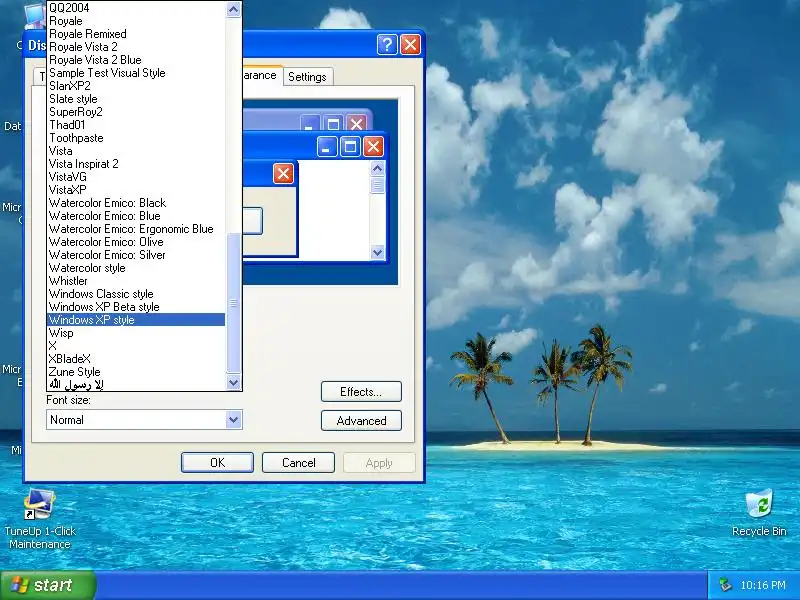Select Watercolor Emico: Silver

[136, 255]
